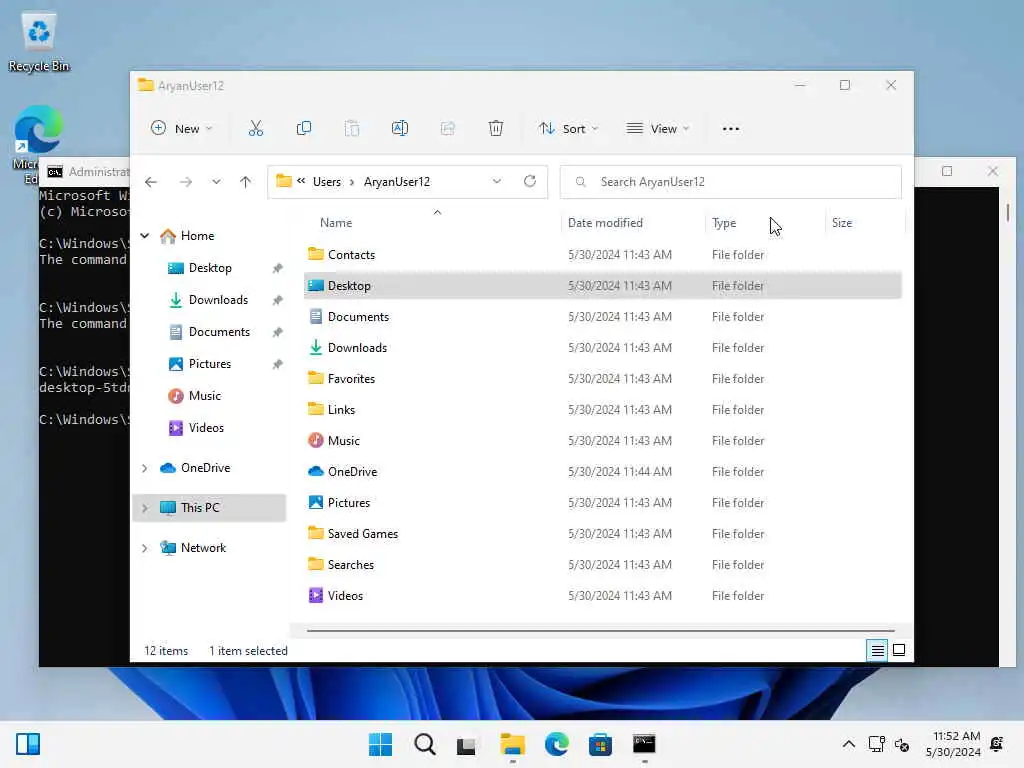Click the Command Prompt vertical scrollbar
Screen dimensions: 1024x768
point(1008,213)
